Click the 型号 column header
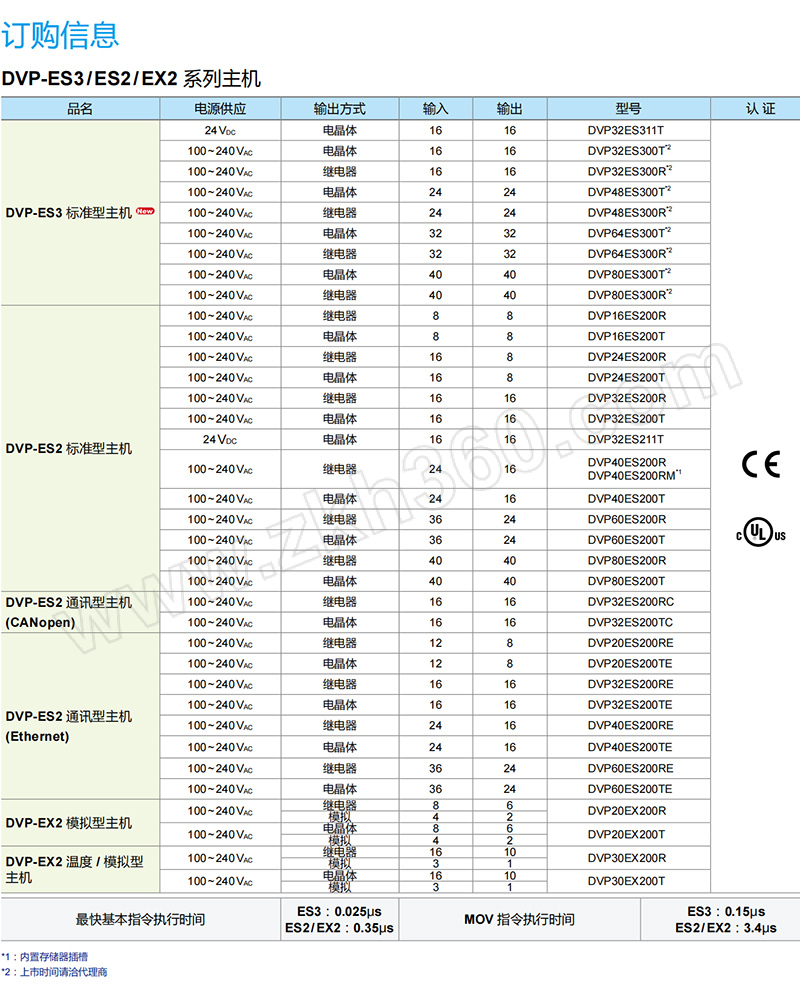 click(628, 109)
